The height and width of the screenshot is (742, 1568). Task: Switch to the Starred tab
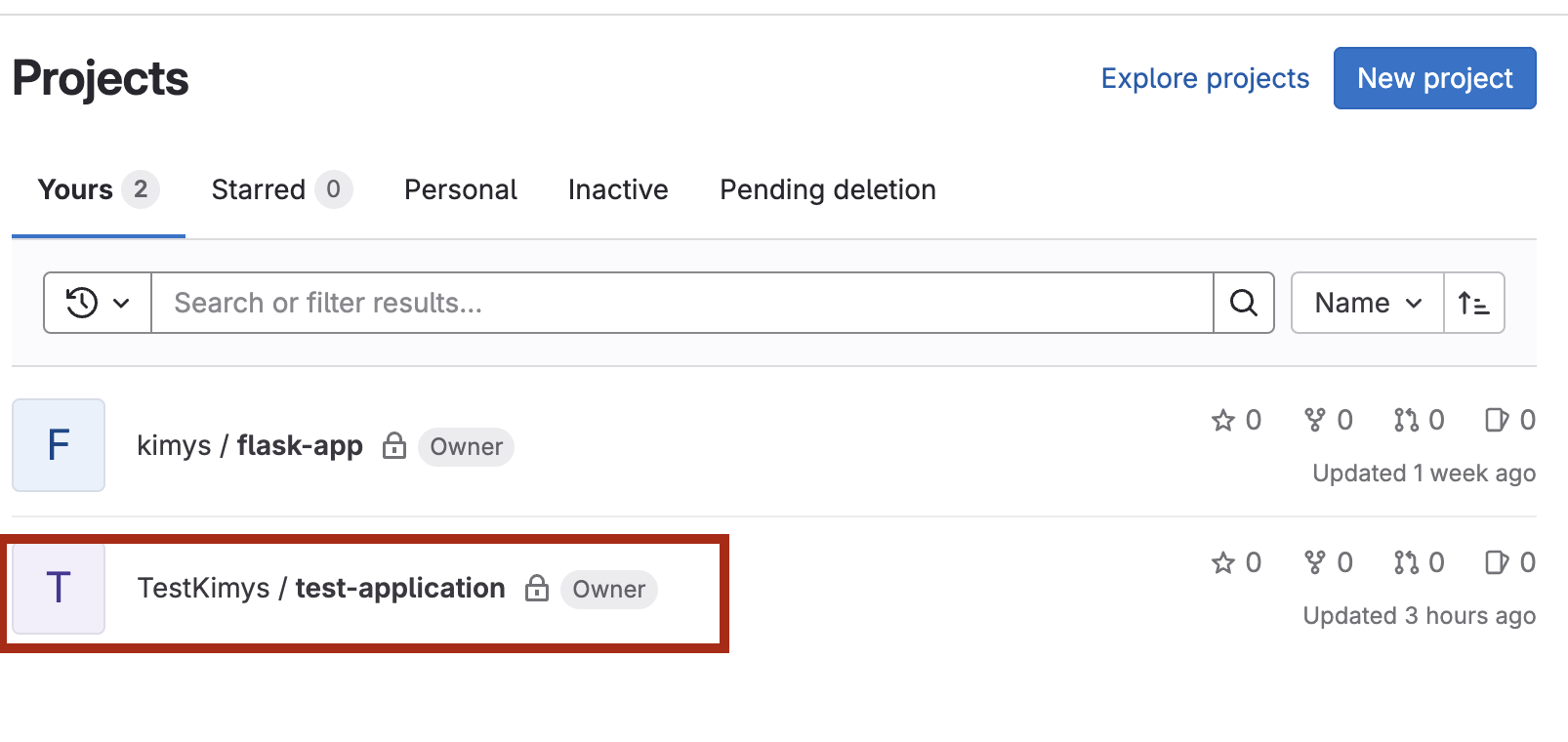(x=281, y=189)
